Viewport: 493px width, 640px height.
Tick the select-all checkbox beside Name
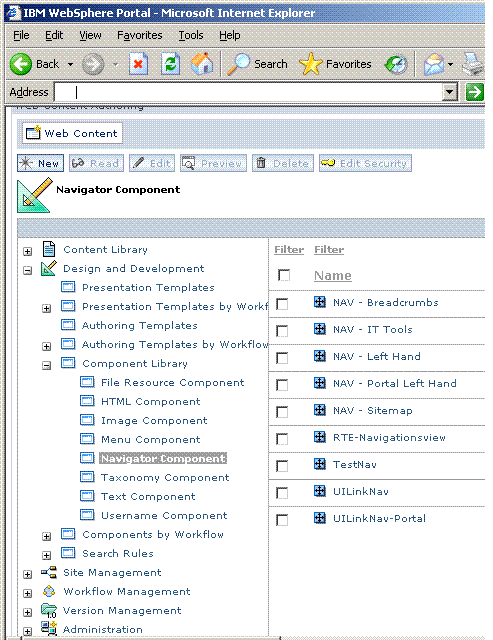pos(284,275)
